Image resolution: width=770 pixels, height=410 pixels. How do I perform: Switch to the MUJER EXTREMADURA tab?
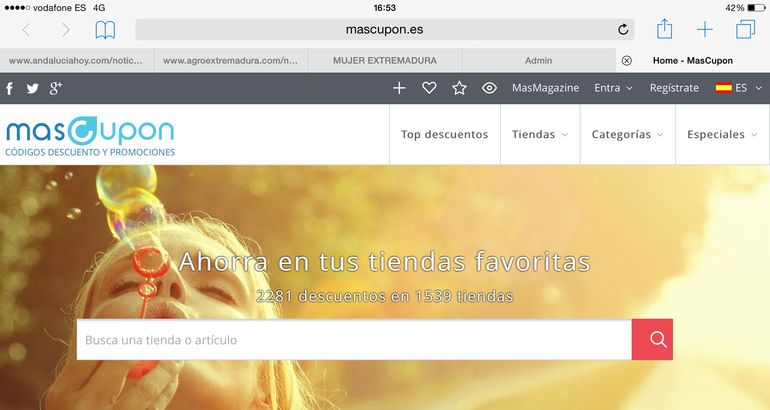(x=385, y=60)
